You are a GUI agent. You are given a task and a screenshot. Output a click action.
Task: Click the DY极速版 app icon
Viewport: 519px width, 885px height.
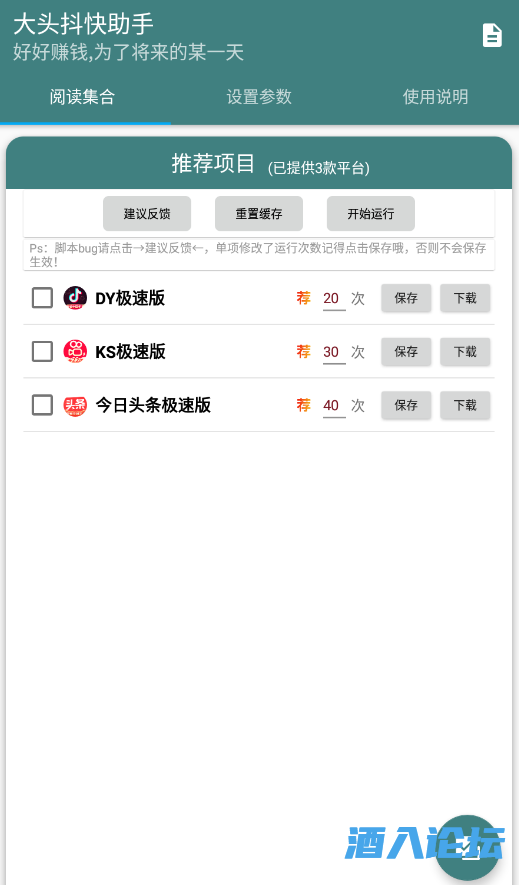75,298
